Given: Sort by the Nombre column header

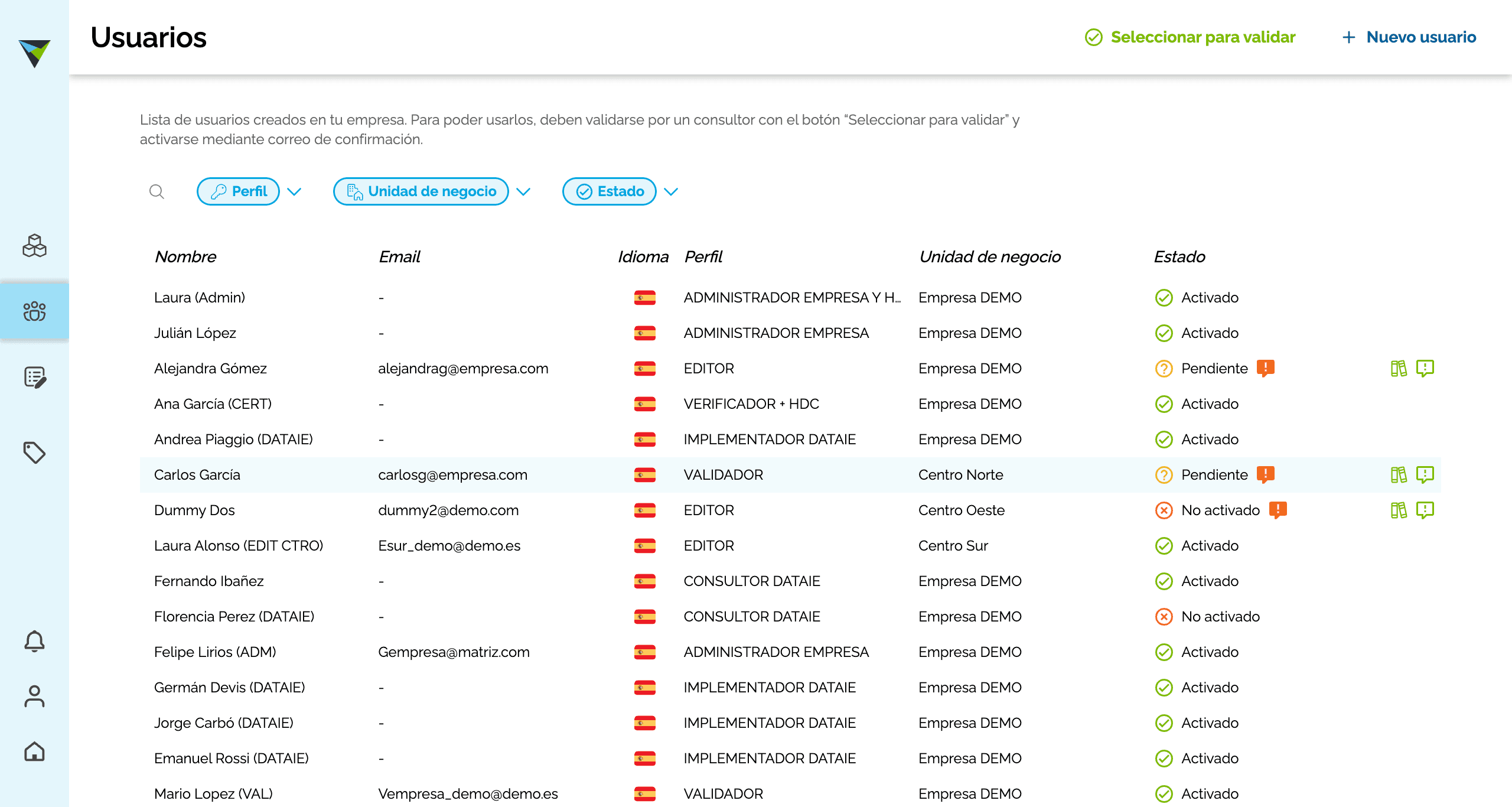Looking at the screenshot, I should [185, 257].
